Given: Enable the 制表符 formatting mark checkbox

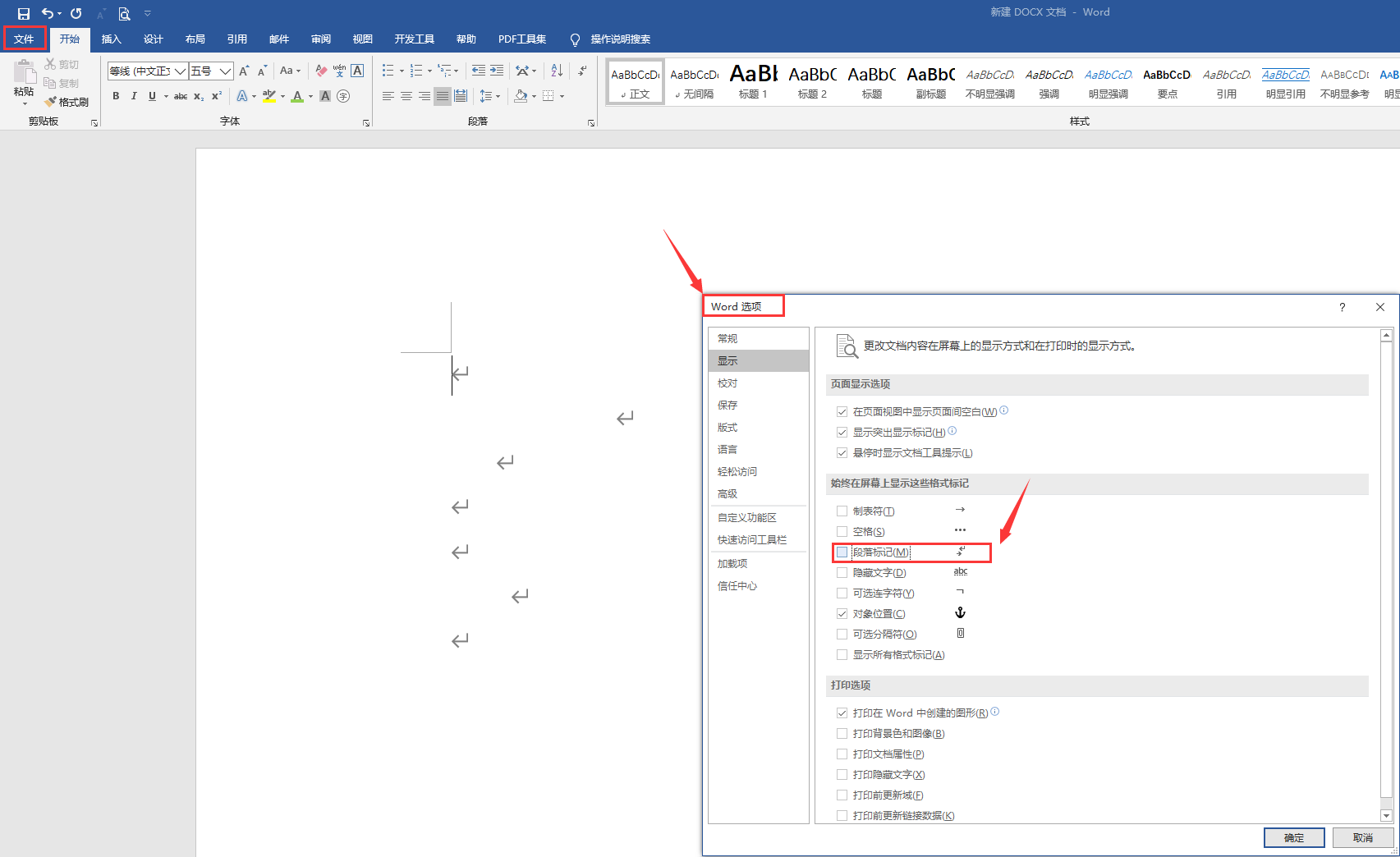Looking at the screenshot, I should [x=842, y=511].
